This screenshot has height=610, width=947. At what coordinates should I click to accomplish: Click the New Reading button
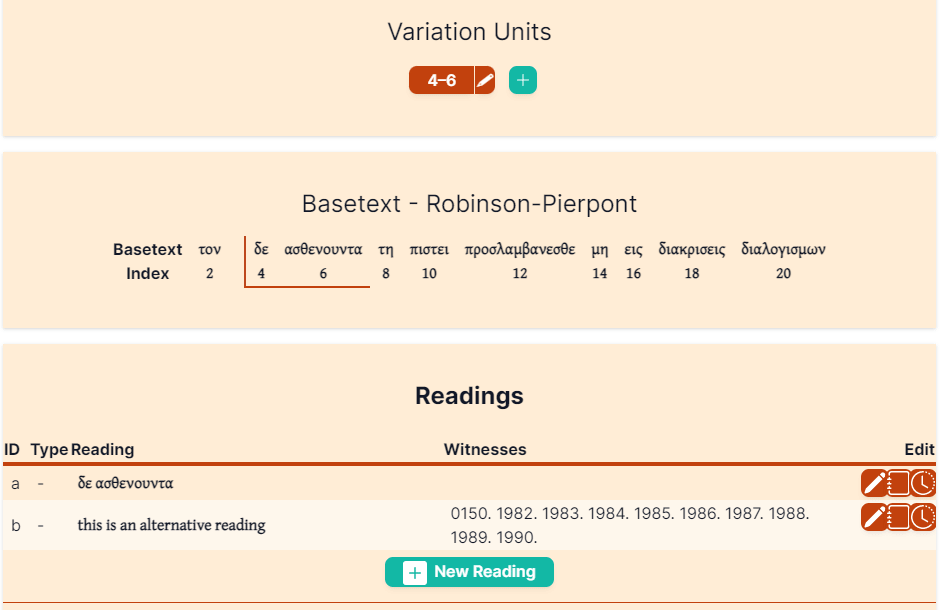469,572
